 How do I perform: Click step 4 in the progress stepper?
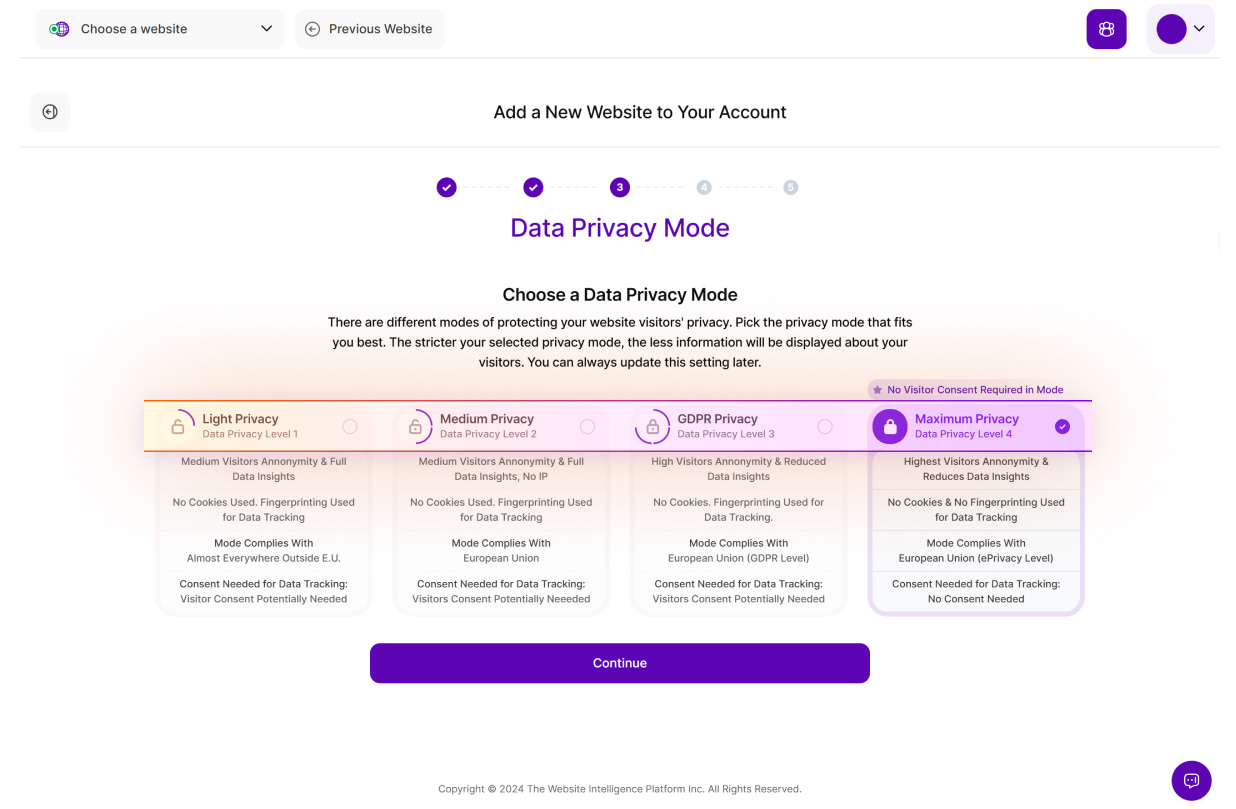[704, 187]
